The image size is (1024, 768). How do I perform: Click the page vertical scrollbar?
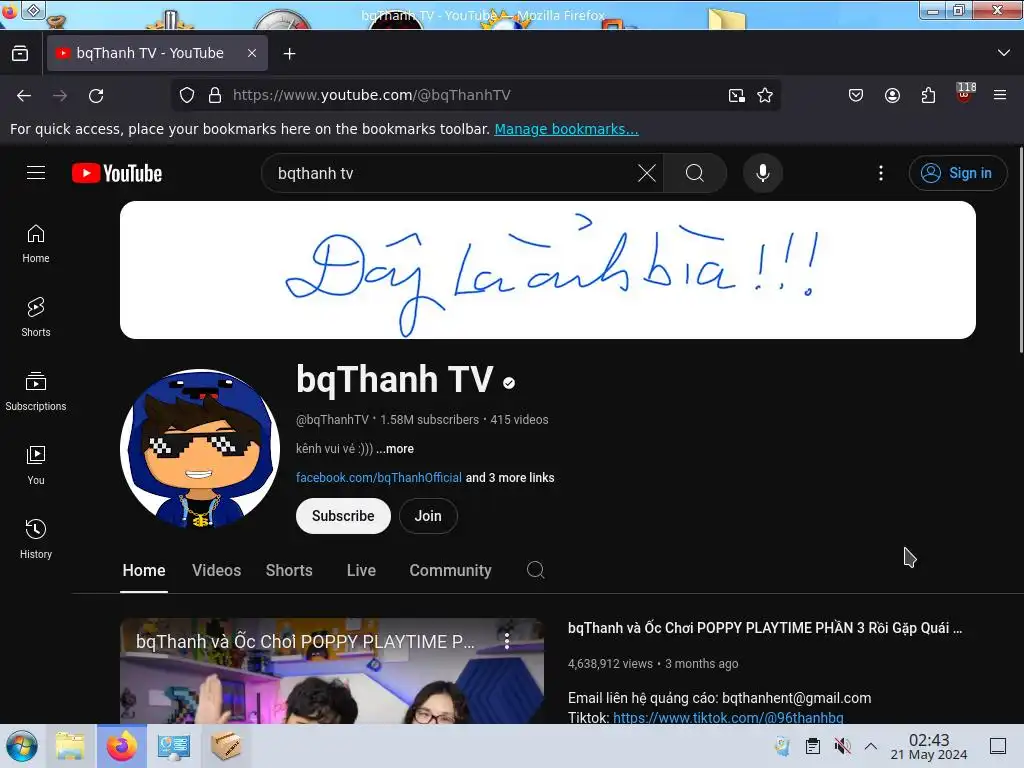[x=1020, y=250]
